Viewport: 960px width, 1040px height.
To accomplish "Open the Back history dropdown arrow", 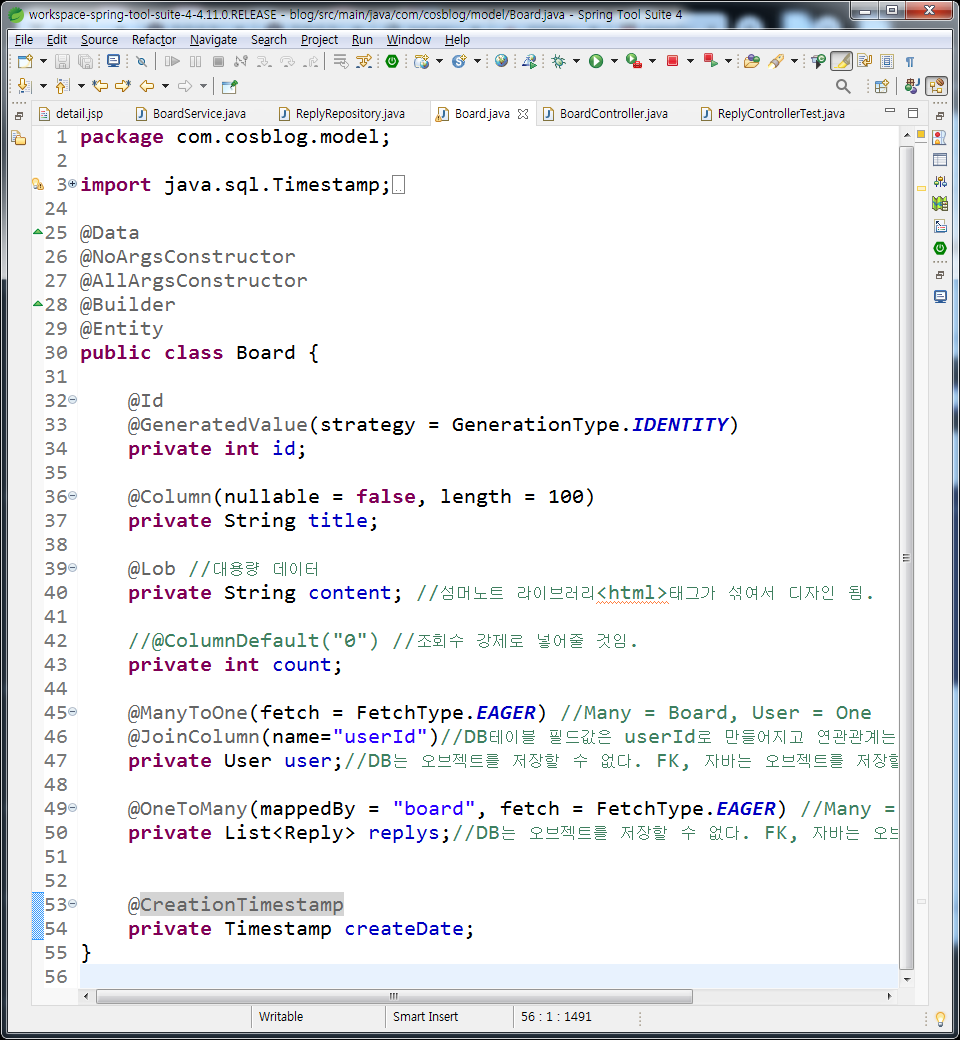I will point(165,86).
